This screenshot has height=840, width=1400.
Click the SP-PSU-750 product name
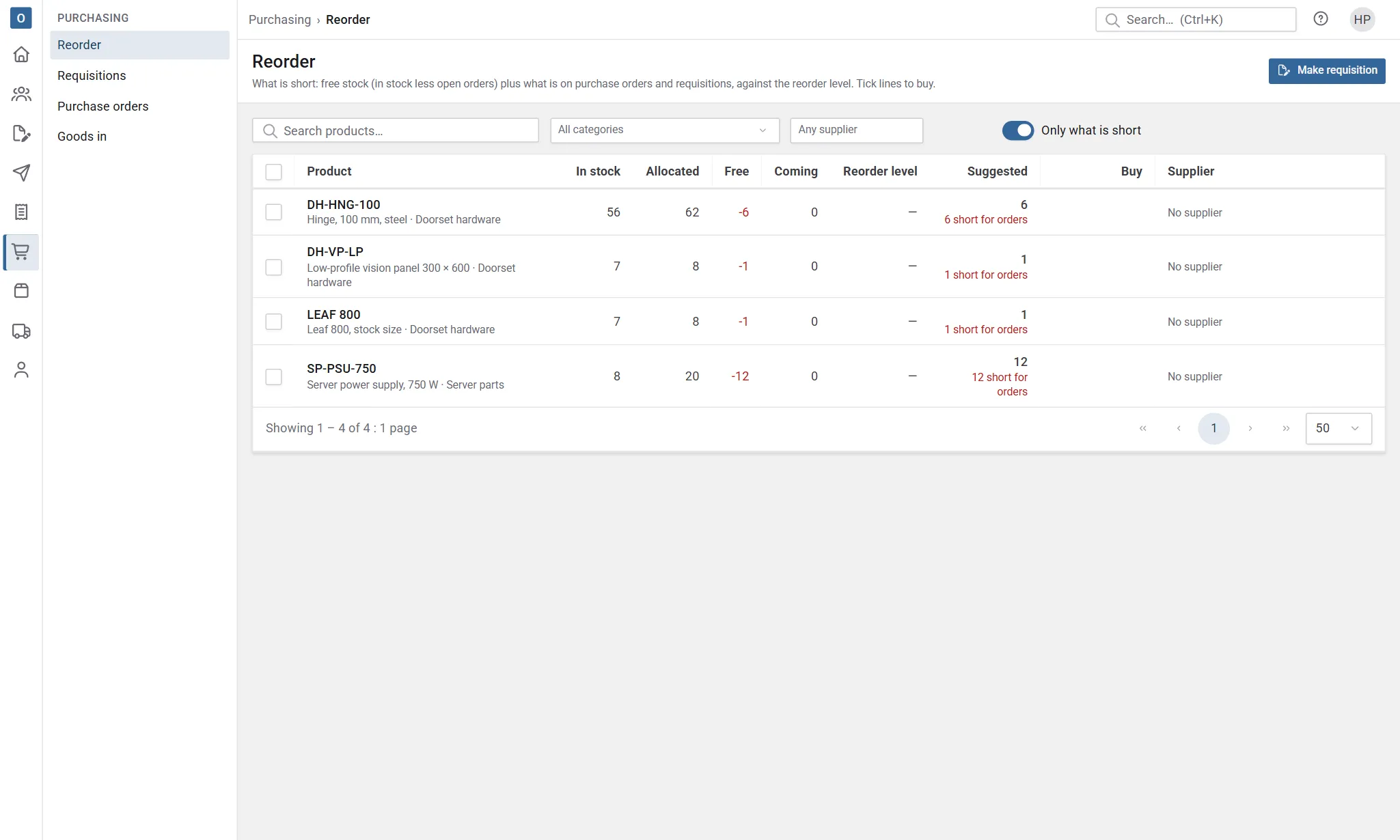click(342, 369)
